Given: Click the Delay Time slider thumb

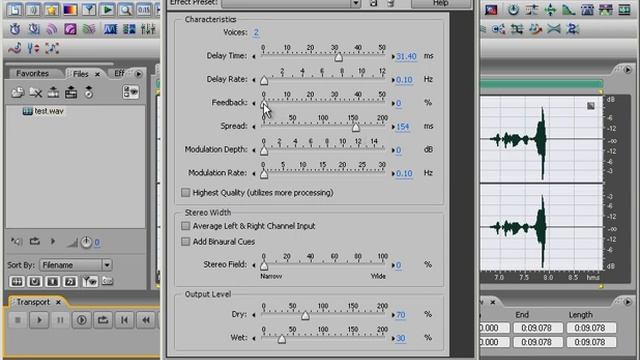Looking at the screenshot, I should point(338,58).
